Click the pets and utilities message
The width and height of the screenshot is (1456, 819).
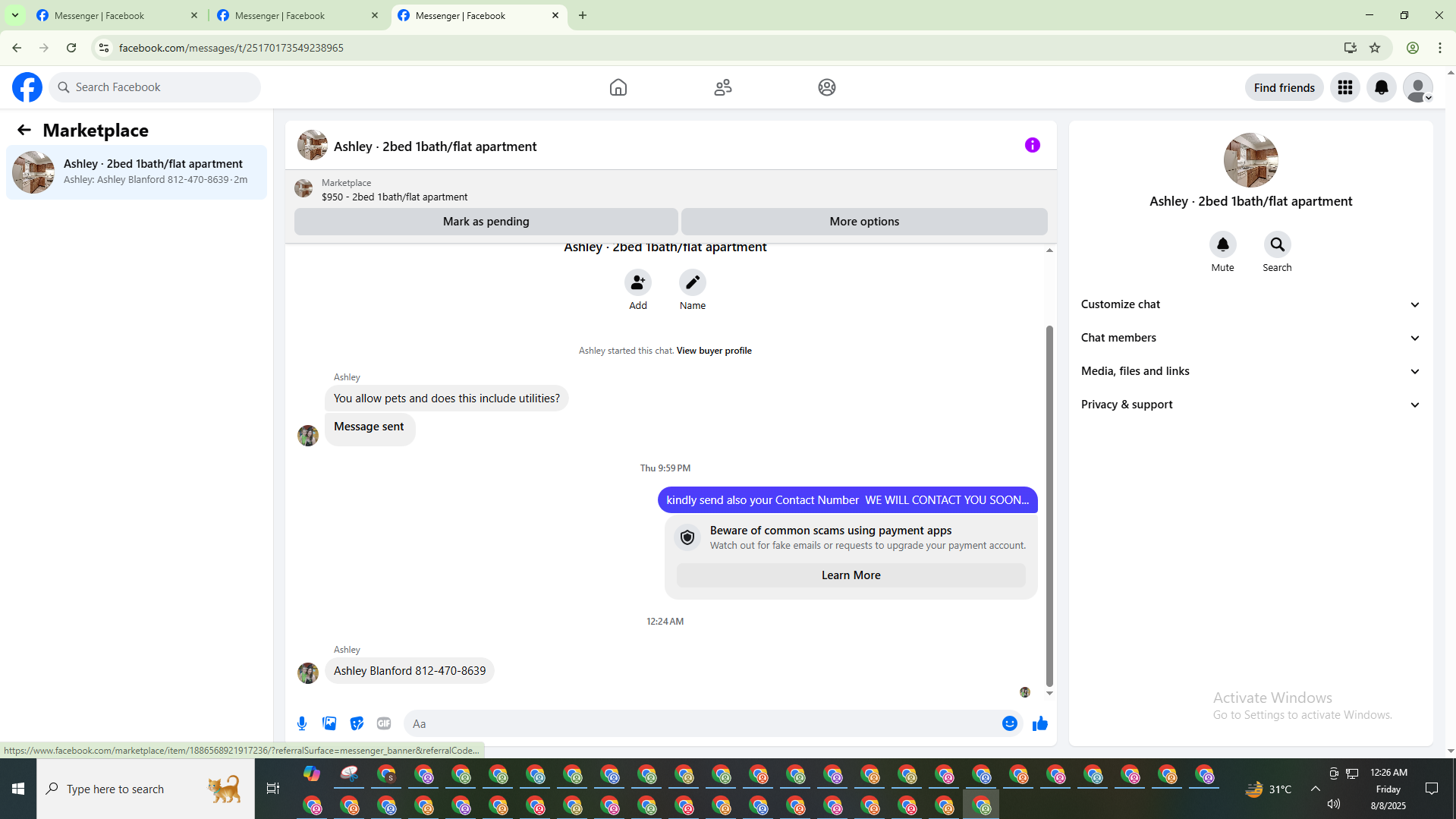(x=447, y=398)
